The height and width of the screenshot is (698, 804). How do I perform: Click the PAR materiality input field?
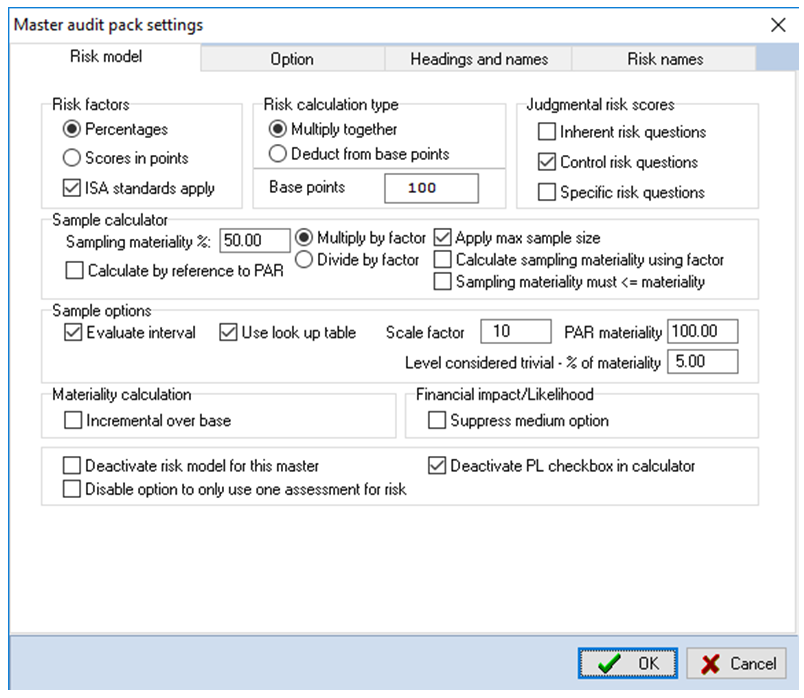point(703,331)
